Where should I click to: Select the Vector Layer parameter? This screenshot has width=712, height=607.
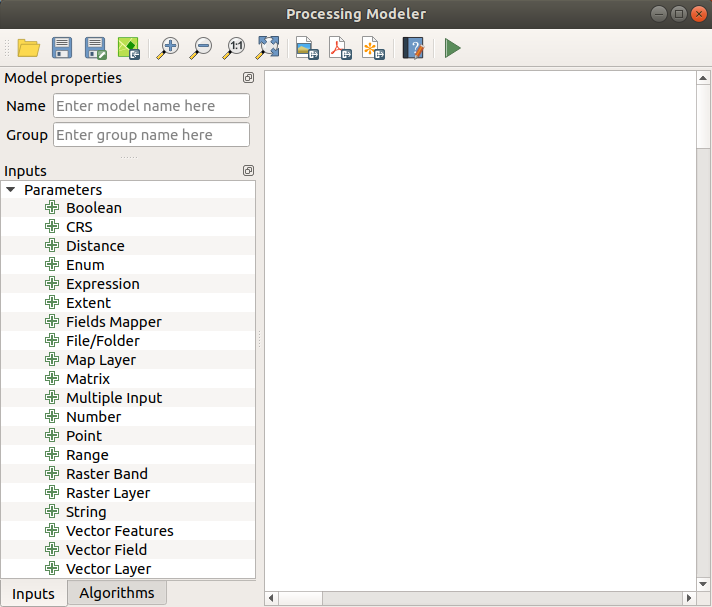[108, 569]
